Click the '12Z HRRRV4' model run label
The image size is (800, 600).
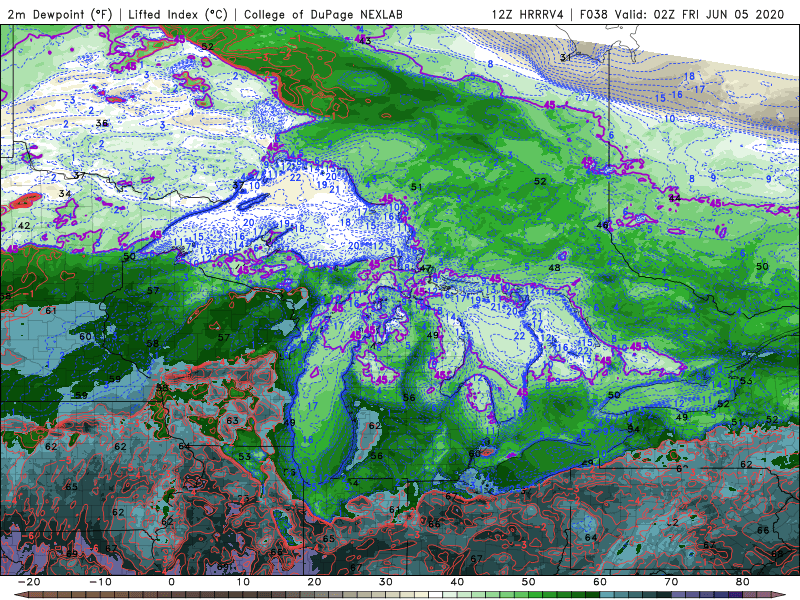pos(528,14)
